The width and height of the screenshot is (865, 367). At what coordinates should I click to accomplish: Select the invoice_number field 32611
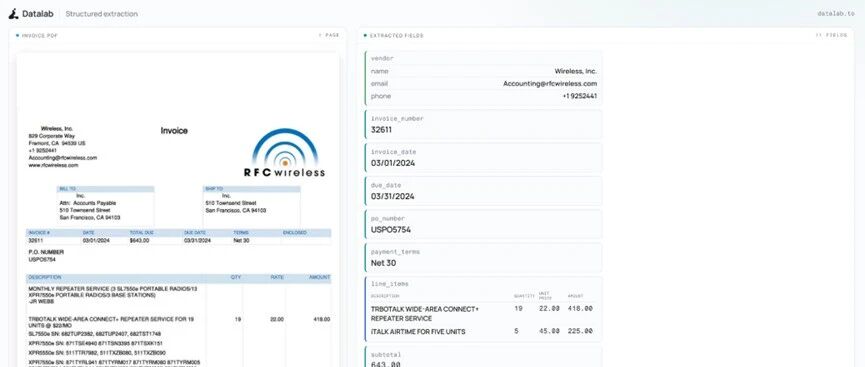point(483,125)
